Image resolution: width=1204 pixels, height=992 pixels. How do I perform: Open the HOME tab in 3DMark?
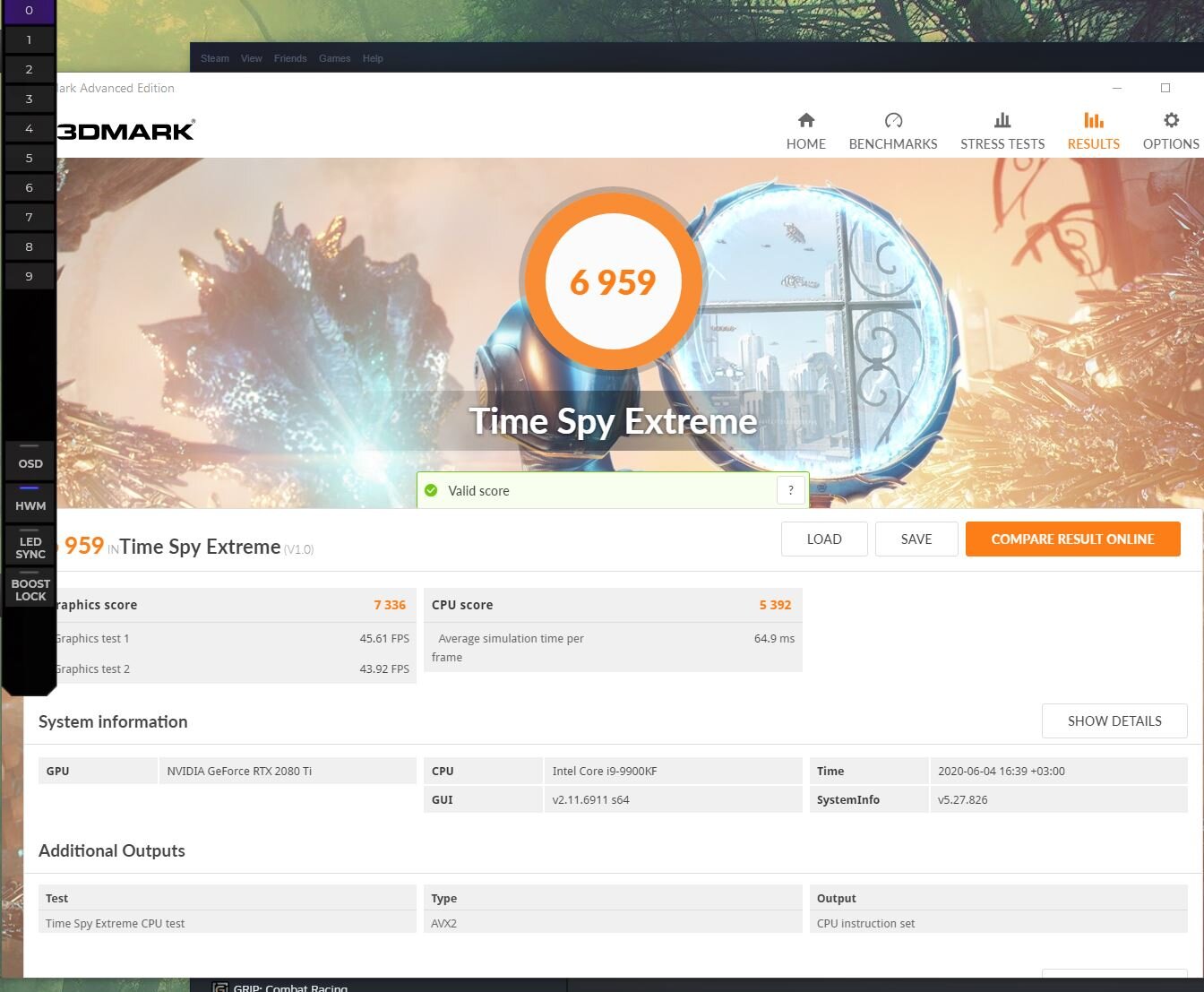(805, 132)
